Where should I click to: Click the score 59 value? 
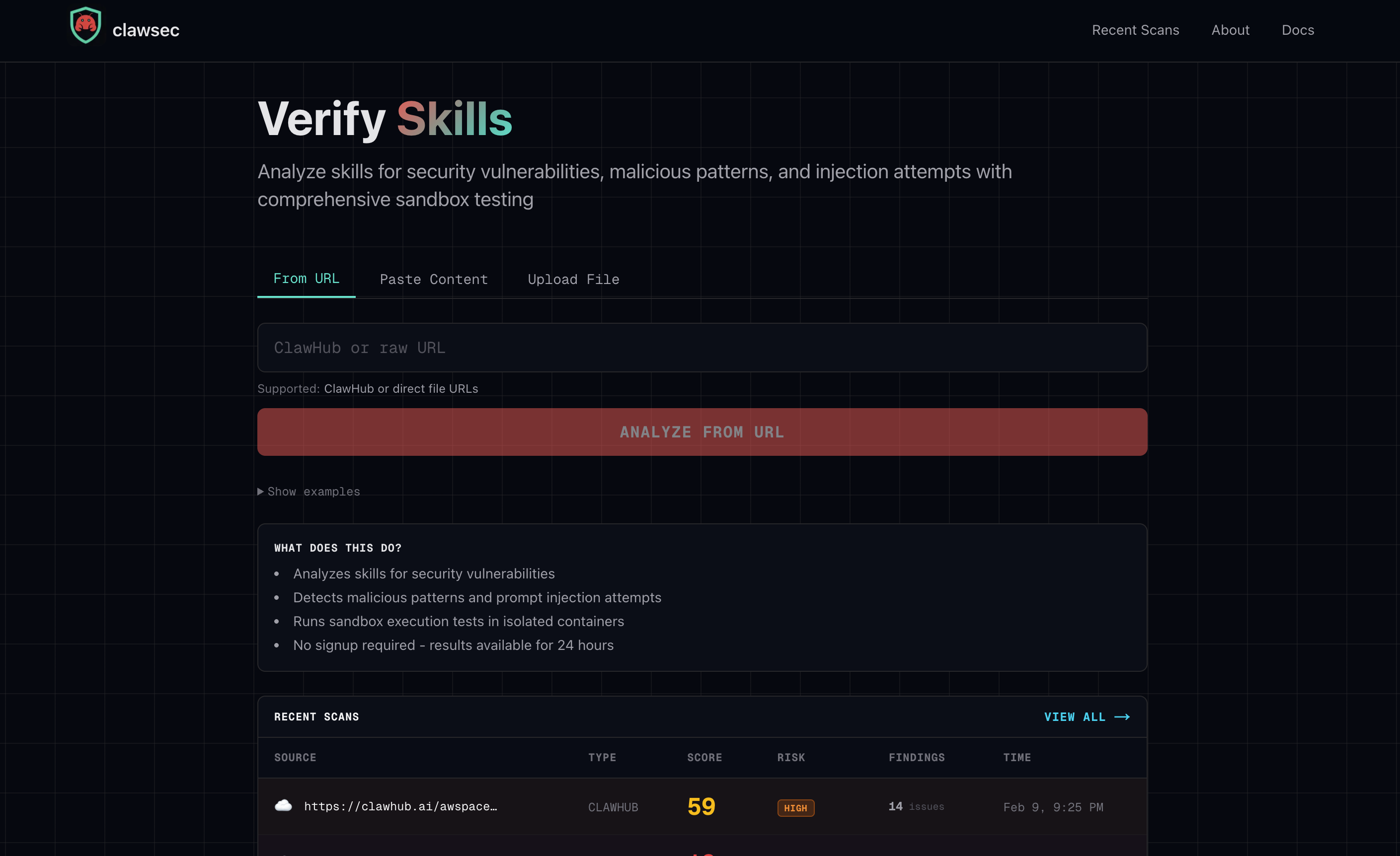700,806
